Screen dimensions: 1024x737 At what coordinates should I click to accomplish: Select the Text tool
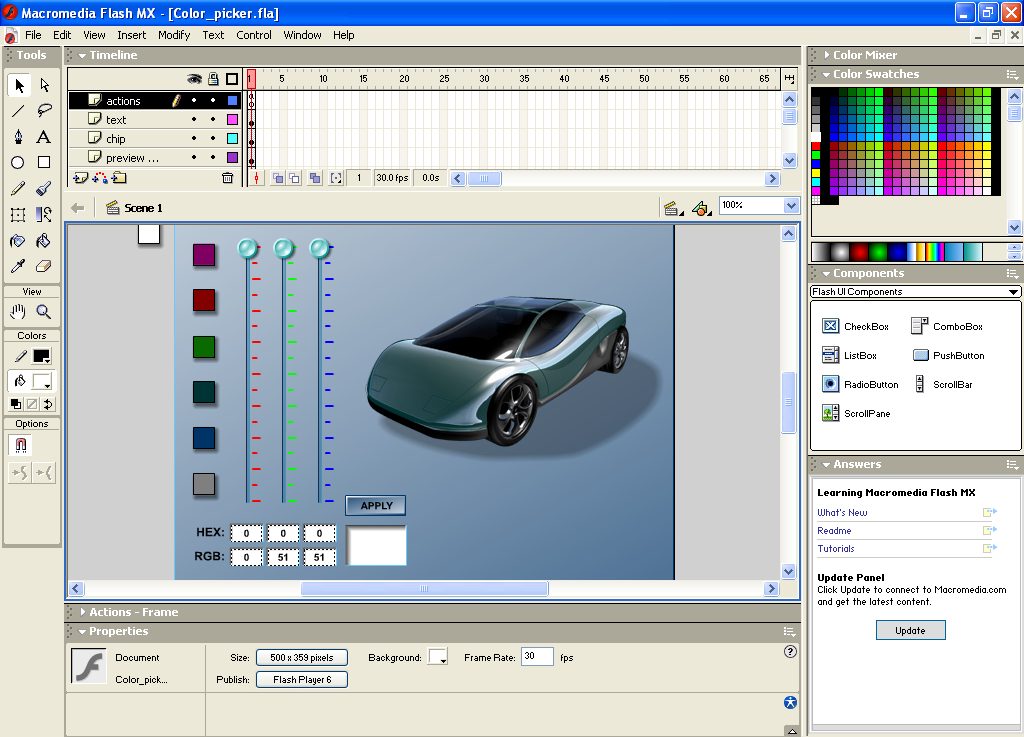[x=44, y=136]
